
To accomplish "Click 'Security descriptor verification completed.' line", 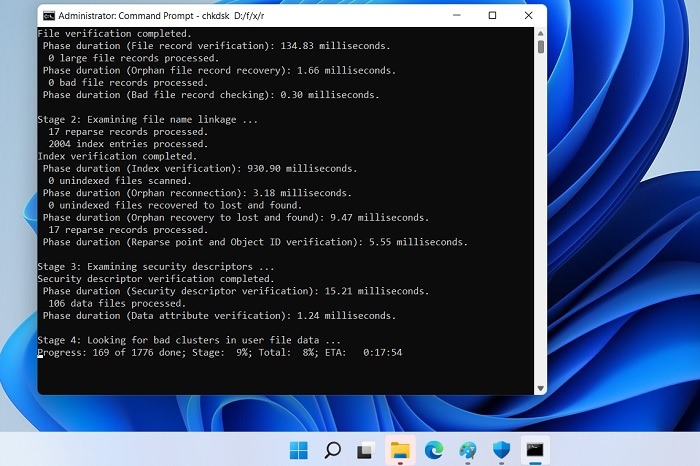I will [x=156, y=279].
